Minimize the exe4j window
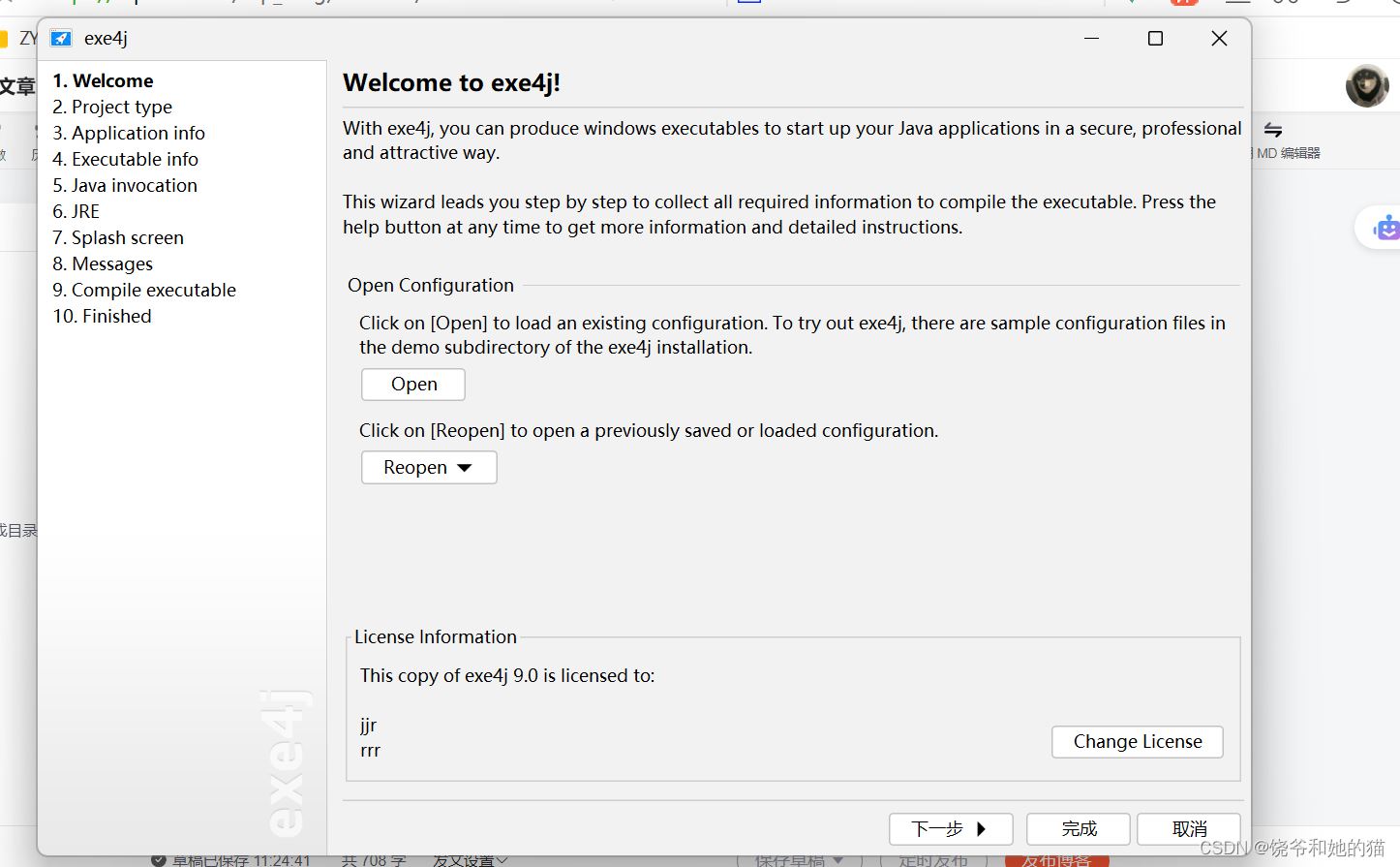 pyautogui.click(x=1091, y=39)
